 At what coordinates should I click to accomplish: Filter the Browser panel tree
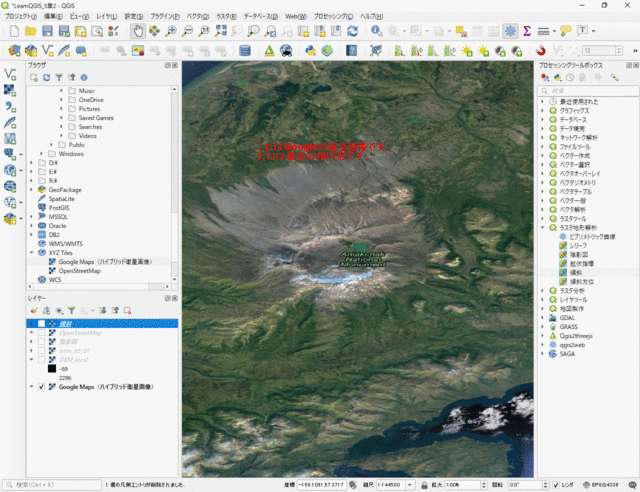tap(59, 78)
